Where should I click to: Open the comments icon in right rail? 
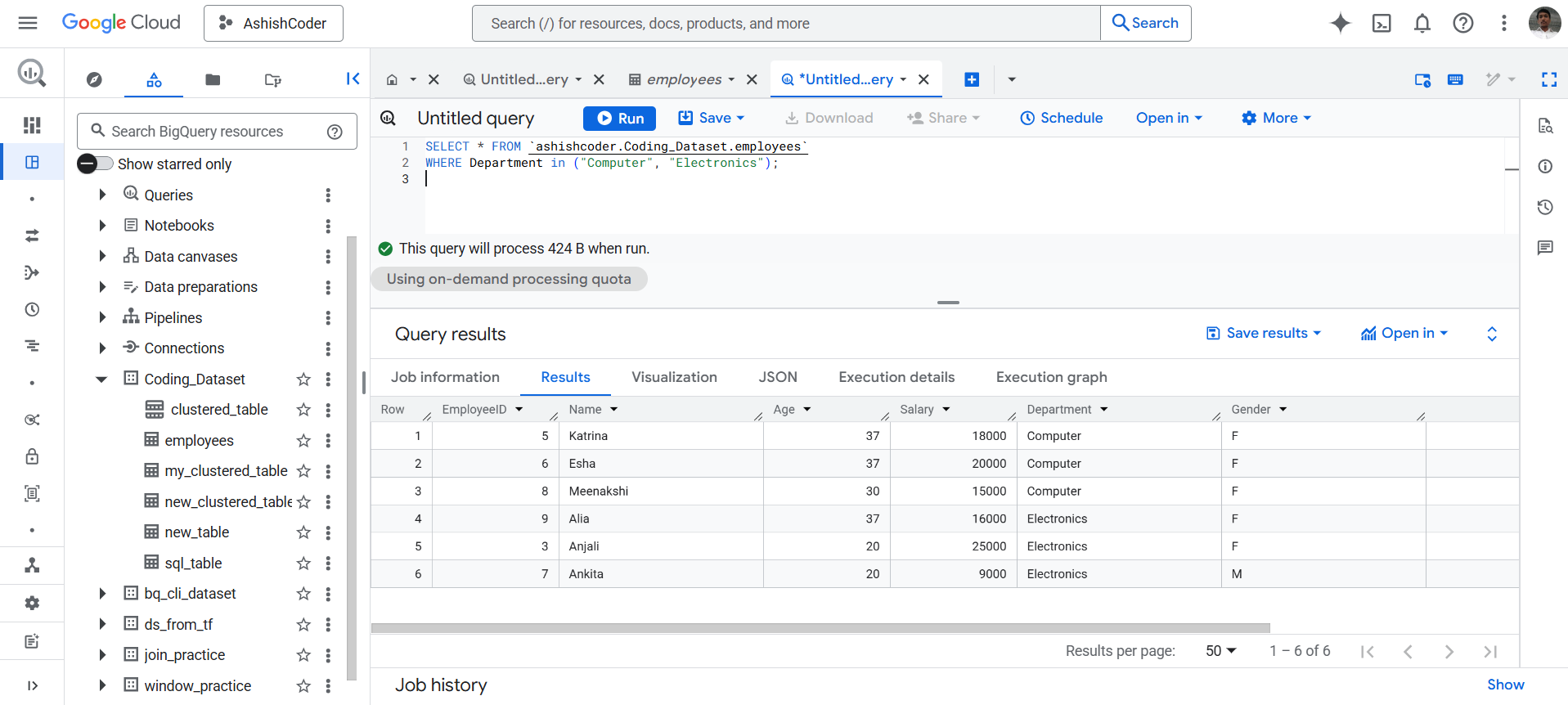1545,248
